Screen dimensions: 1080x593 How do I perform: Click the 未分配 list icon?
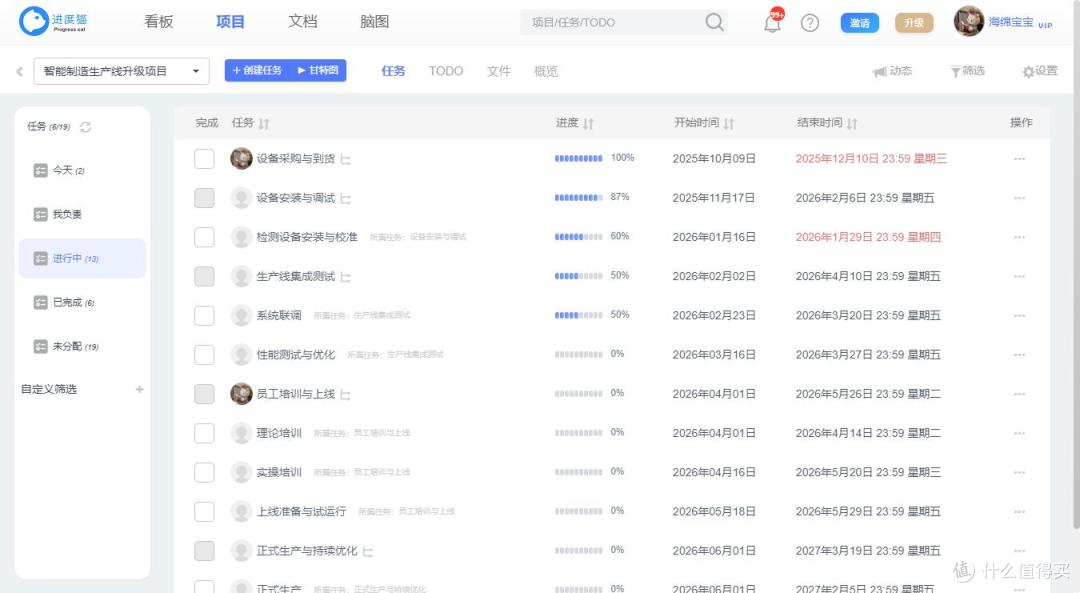(41, 346)
